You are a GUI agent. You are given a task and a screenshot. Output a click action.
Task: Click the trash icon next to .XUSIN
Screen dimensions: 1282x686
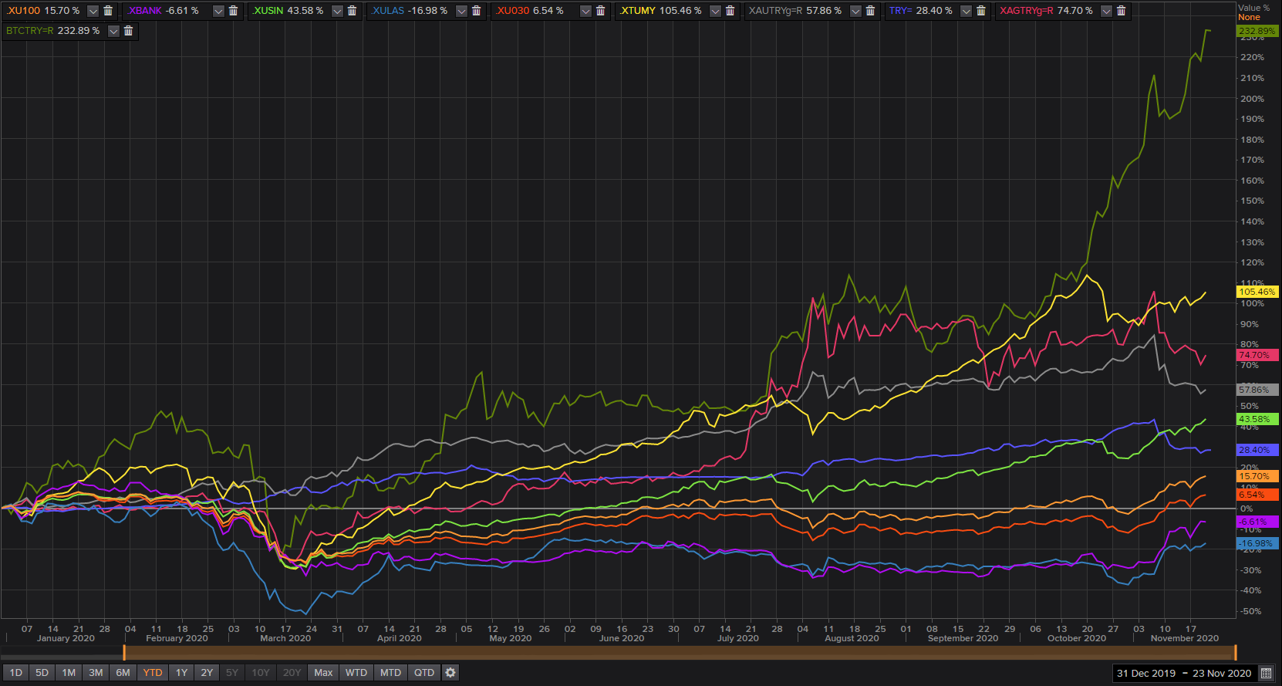(354, 11)
